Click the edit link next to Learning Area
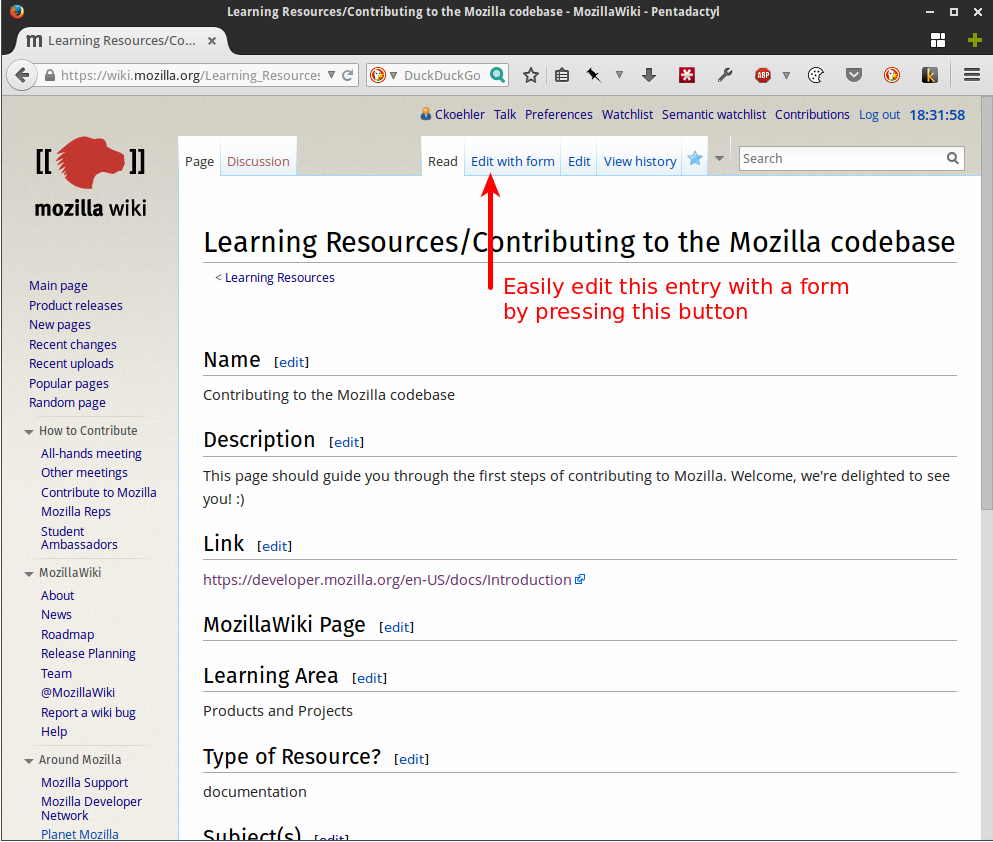This screenshot has width=993, height=842. 369,678
